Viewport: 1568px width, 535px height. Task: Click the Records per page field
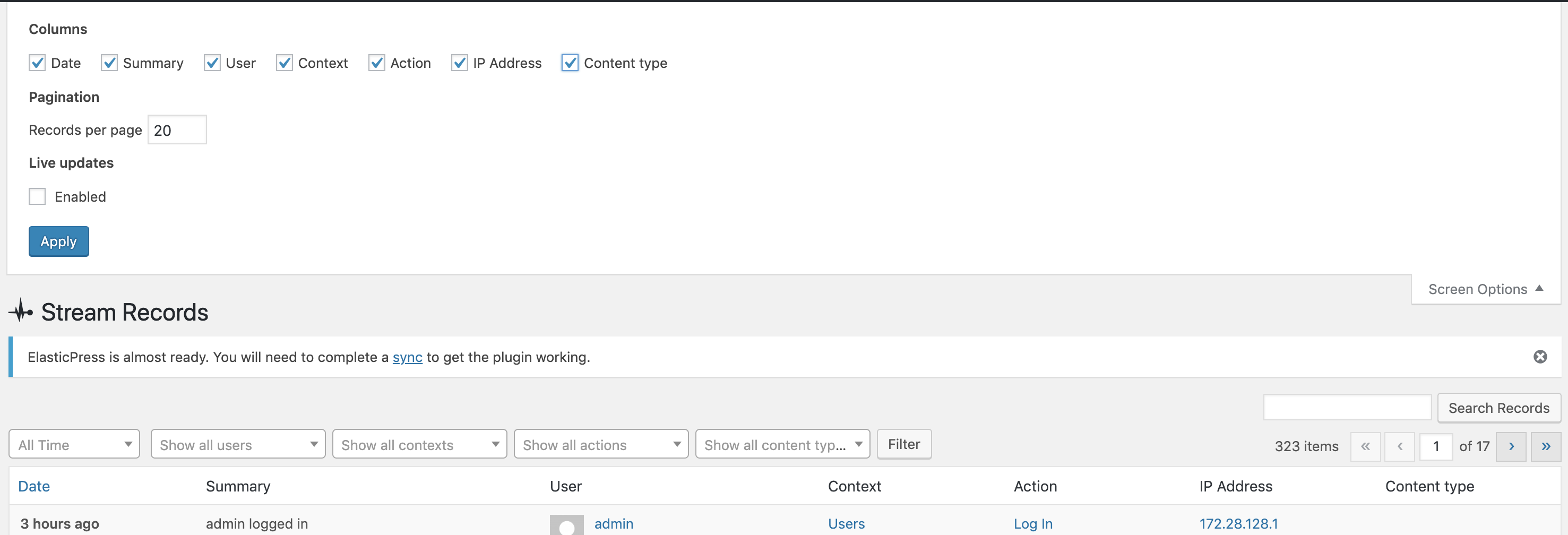coord(177,130)
